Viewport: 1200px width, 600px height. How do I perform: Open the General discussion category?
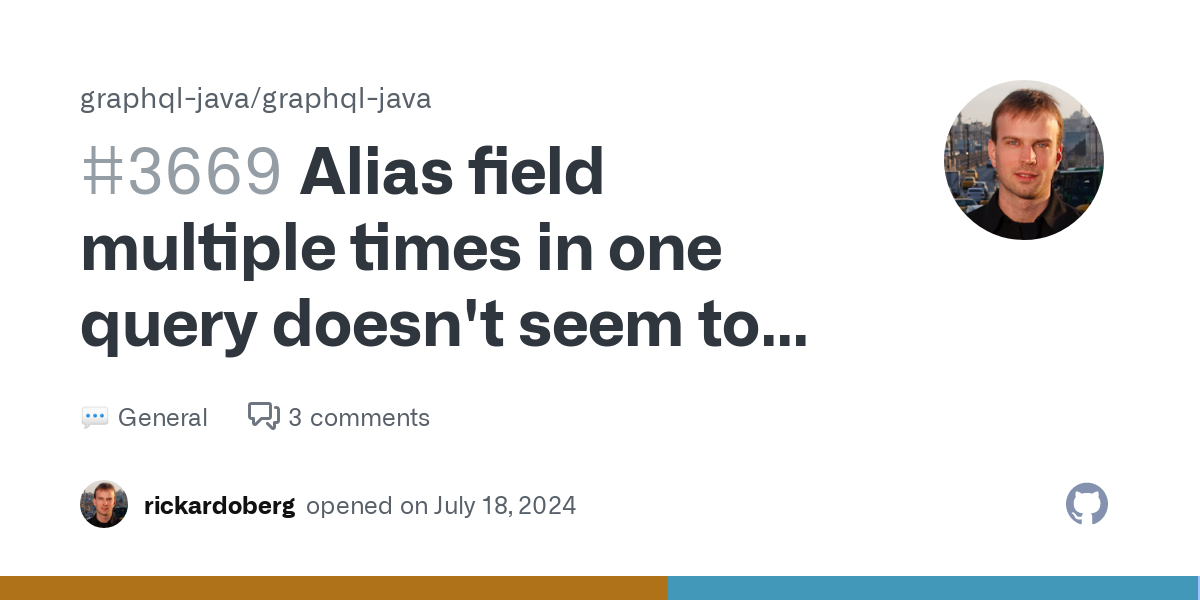163,418
